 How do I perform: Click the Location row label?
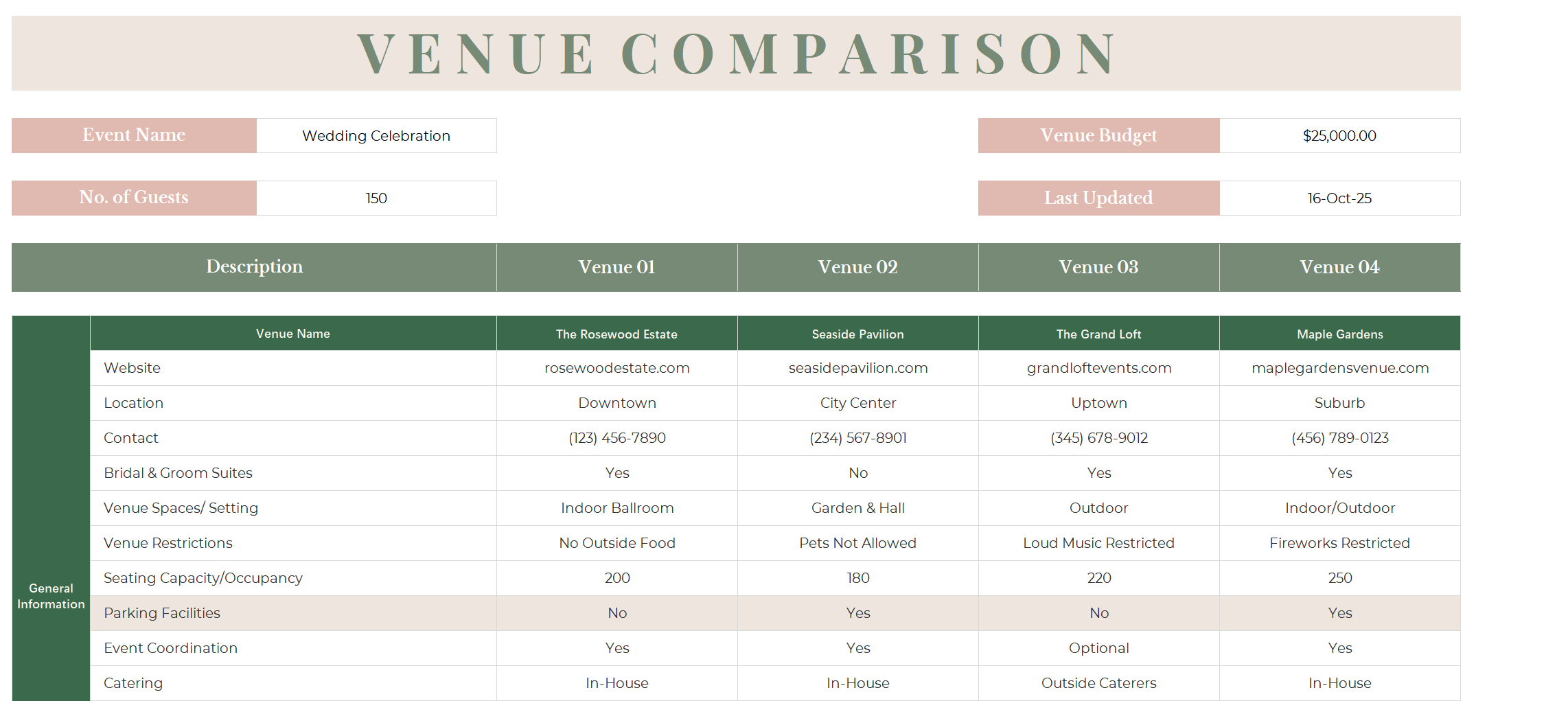[x=293, y=403]
